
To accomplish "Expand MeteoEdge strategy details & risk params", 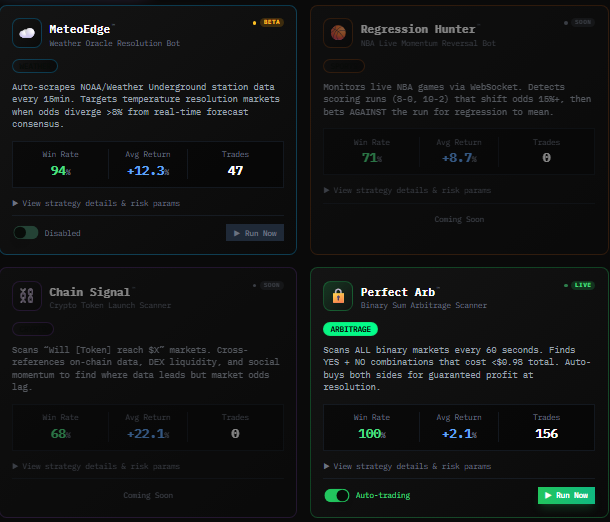I will point(96,203).
